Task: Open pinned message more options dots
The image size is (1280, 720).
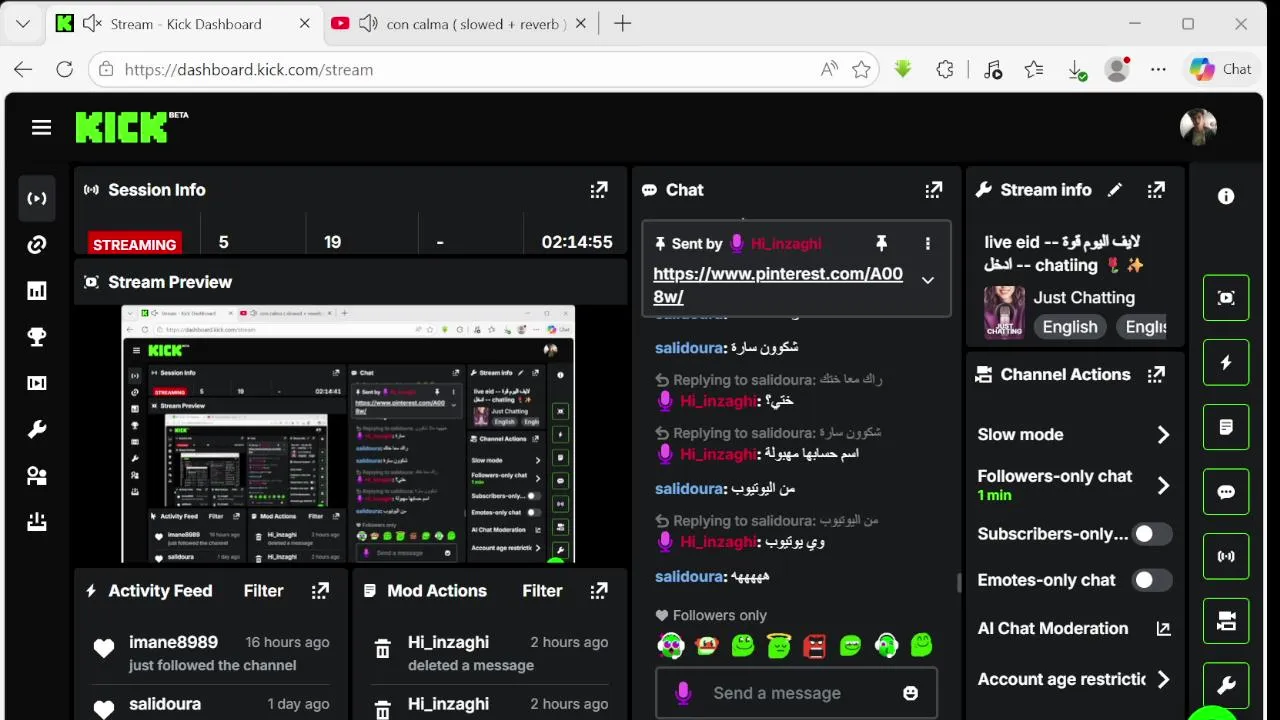Action: pyautogui.click(x=928, y=243)
